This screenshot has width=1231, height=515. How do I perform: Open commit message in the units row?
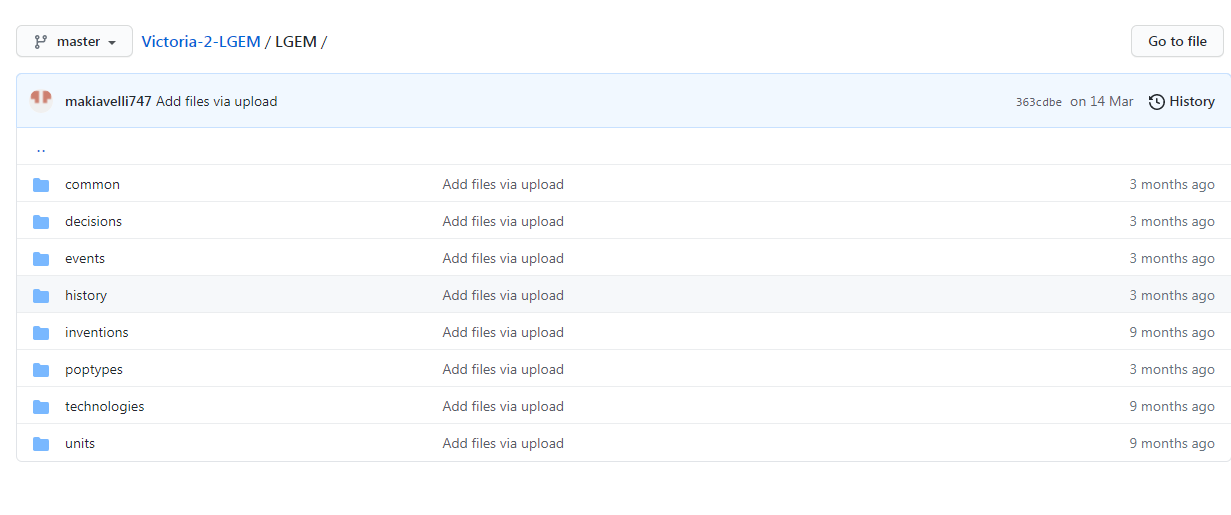click(503, 443)
